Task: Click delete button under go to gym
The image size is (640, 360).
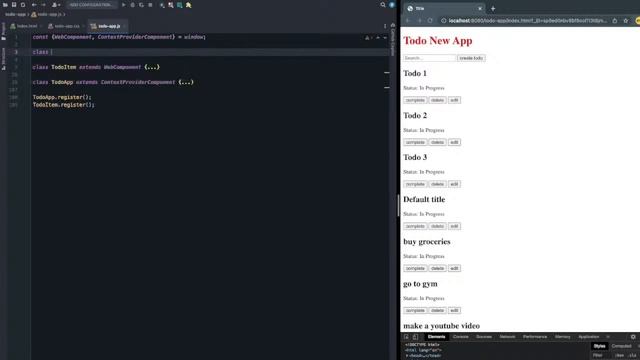Action: (x=437, y=310)
